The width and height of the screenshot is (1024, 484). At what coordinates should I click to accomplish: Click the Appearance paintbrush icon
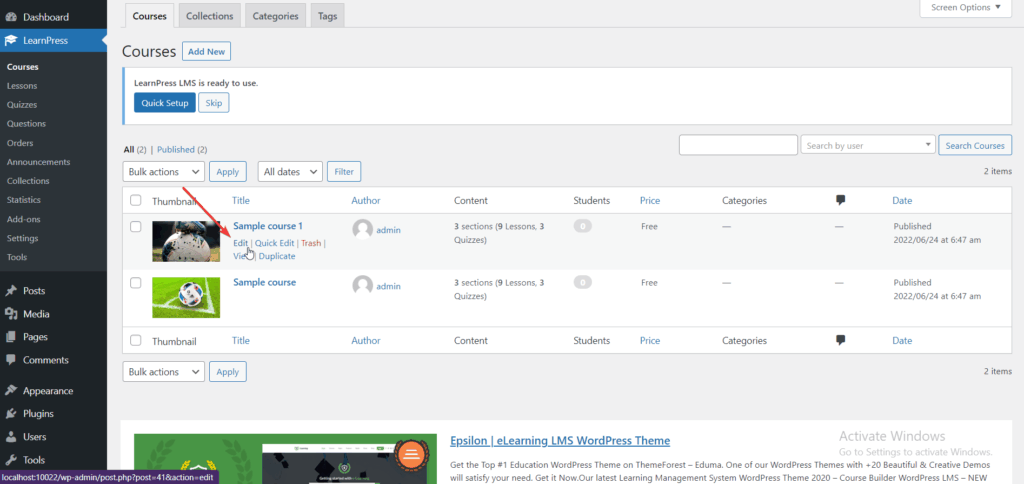click(x=11, y=391)
